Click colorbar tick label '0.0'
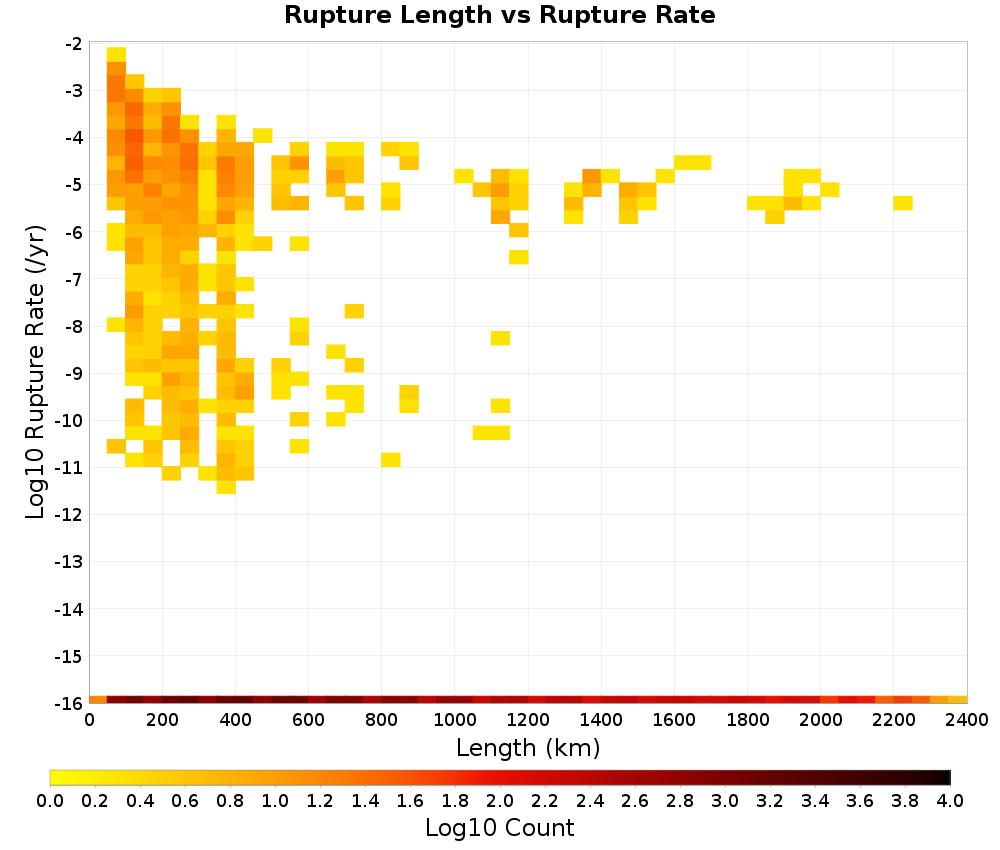This screenshot has height=850, width=1000. 50,801
